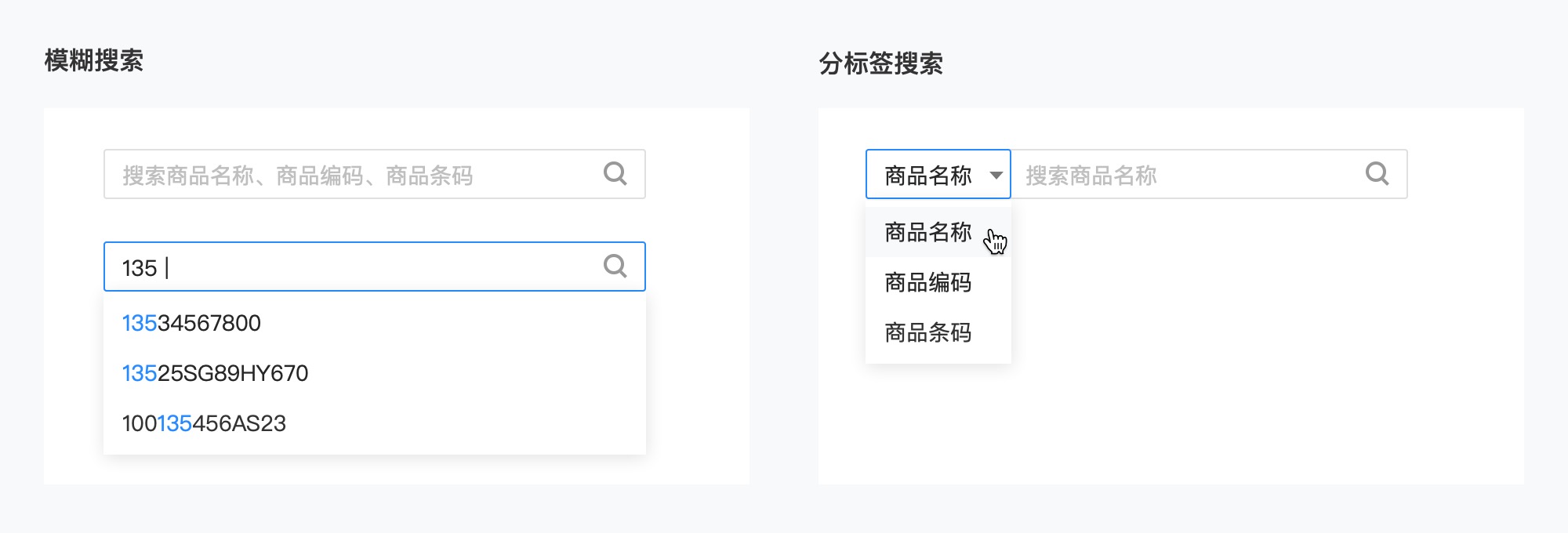Select suggestion 13534567800
This screenshot has height=533, width=1568.
tap(375, 323)
